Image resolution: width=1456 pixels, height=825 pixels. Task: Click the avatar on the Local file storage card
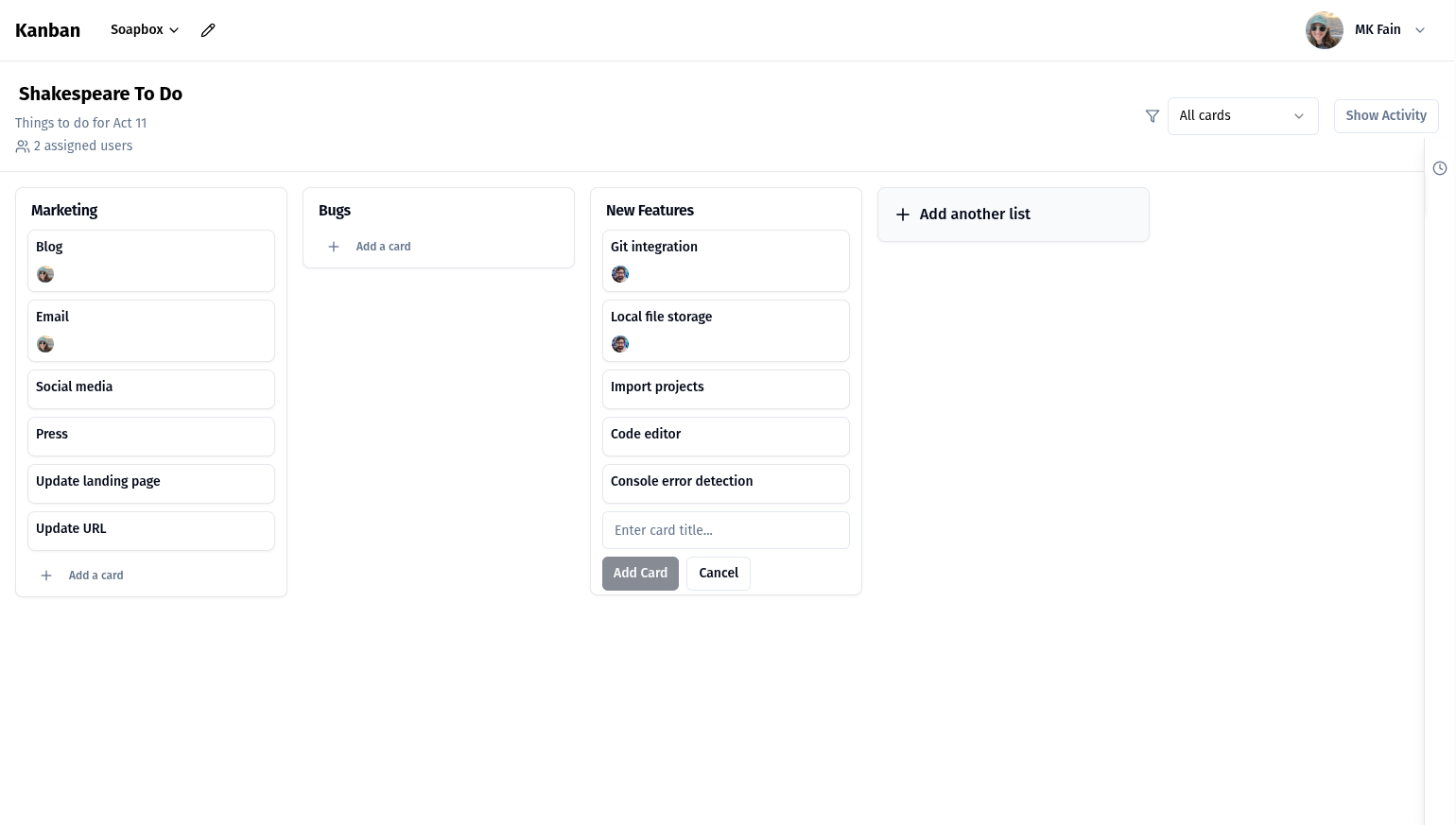620,344
